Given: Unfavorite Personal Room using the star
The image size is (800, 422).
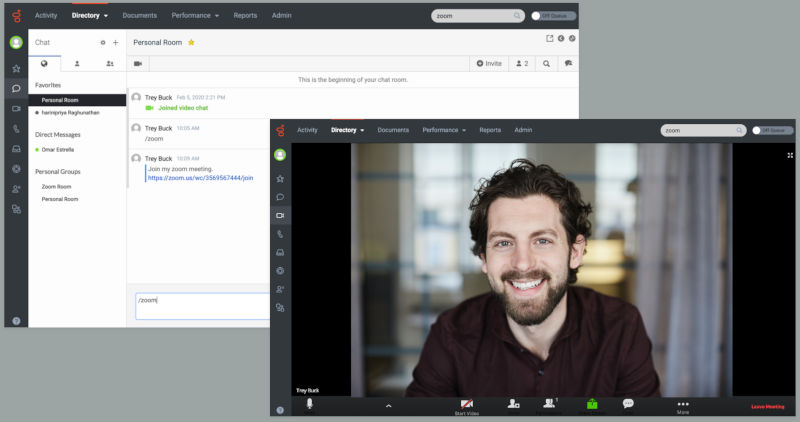Looking at the screenshot, I should pos(191,42).
